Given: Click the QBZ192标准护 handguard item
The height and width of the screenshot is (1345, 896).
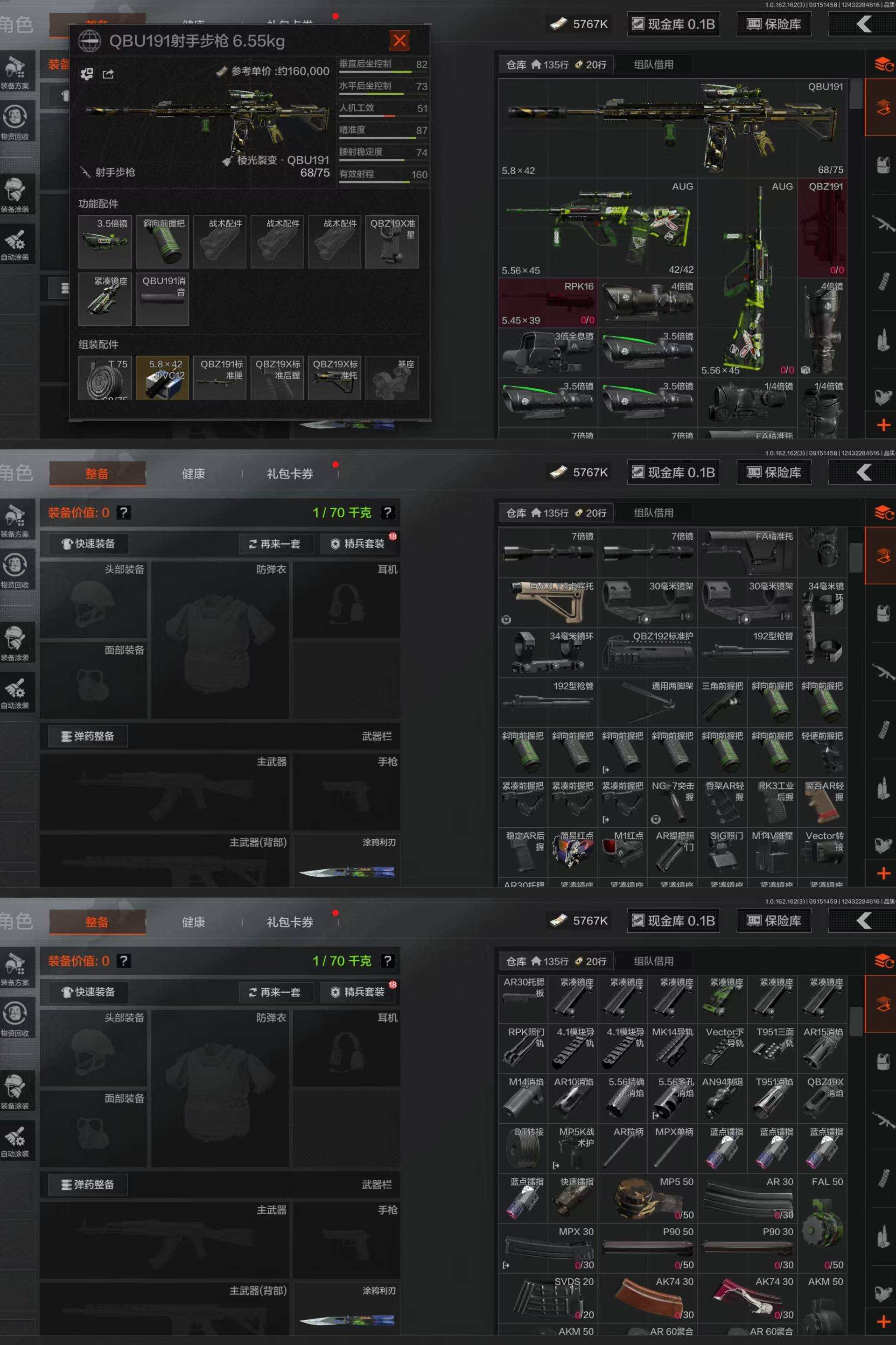Looking at the screenshot, I should (647, 652).
